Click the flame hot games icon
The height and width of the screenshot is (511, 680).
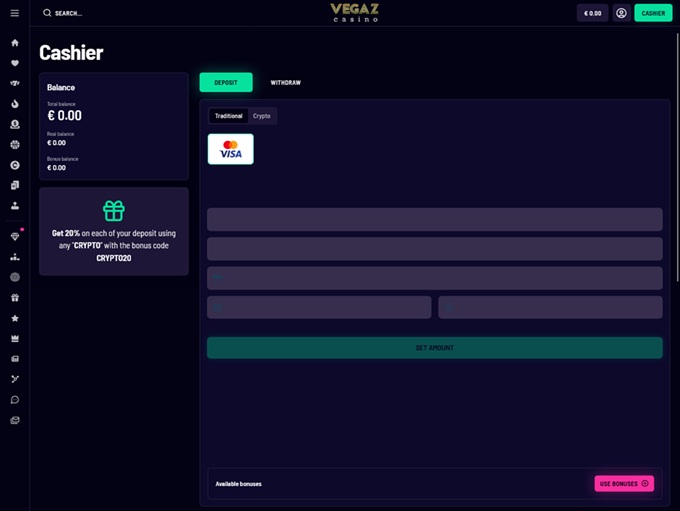coord(15,104)
